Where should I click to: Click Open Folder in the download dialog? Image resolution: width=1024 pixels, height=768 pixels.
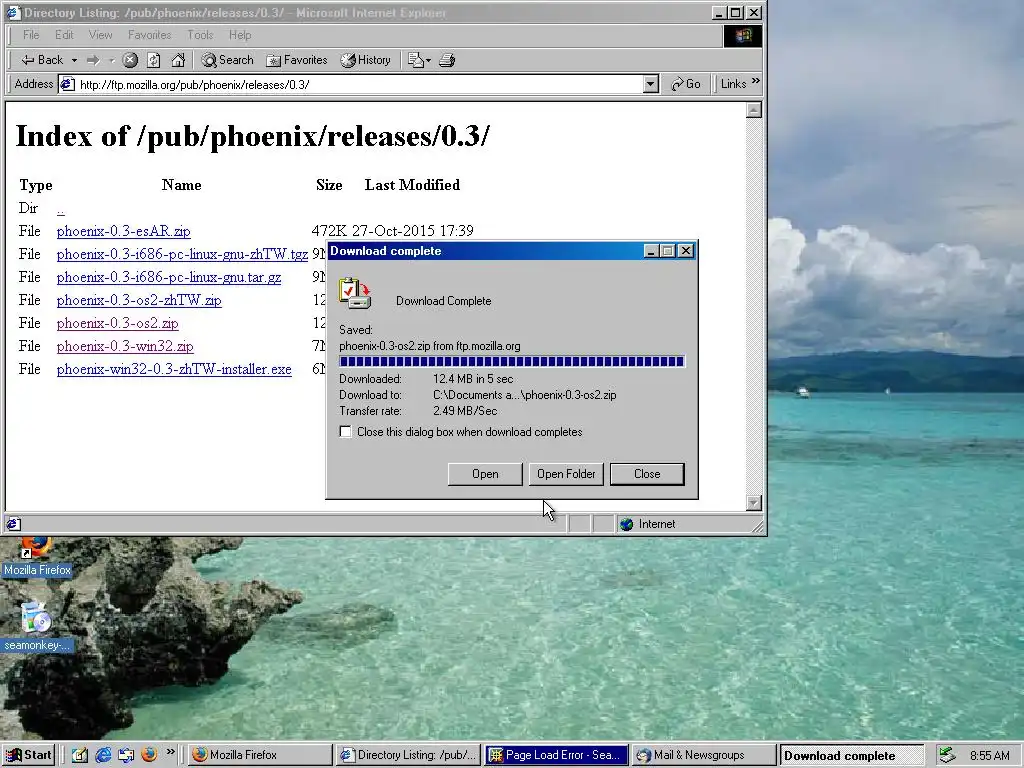566,474
